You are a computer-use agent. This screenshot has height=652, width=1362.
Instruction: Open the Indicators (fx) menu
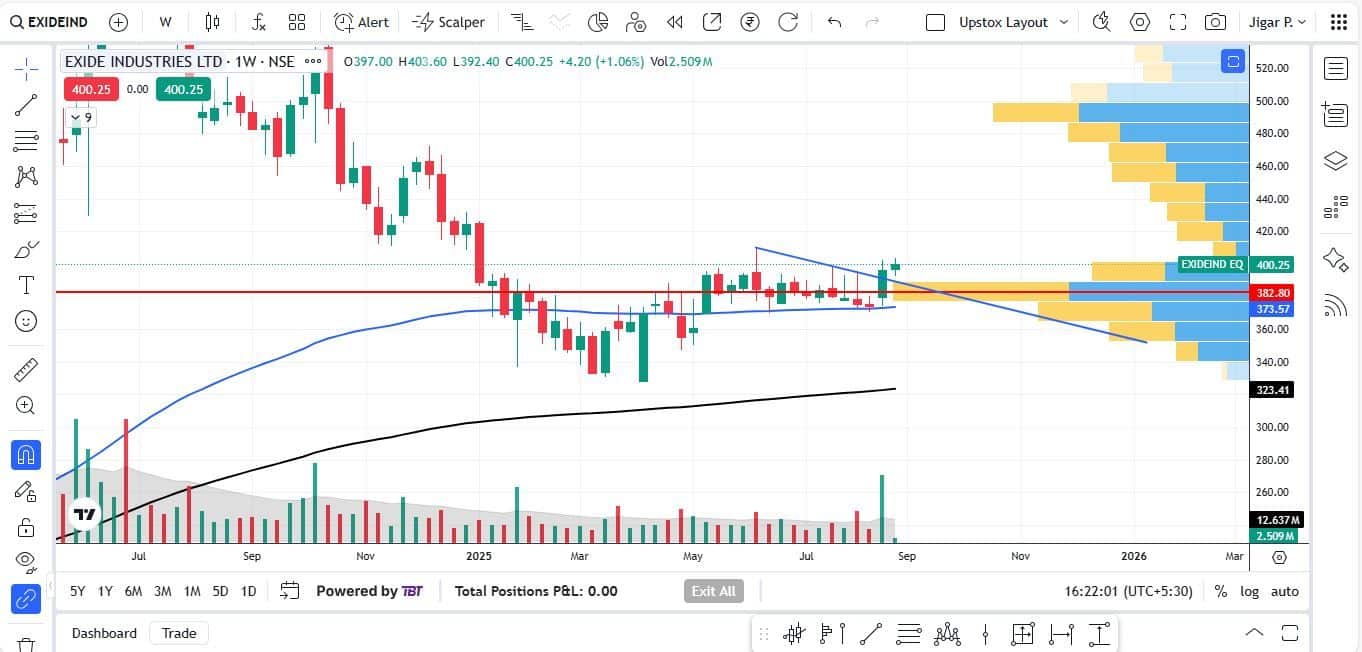click(258, 22)
